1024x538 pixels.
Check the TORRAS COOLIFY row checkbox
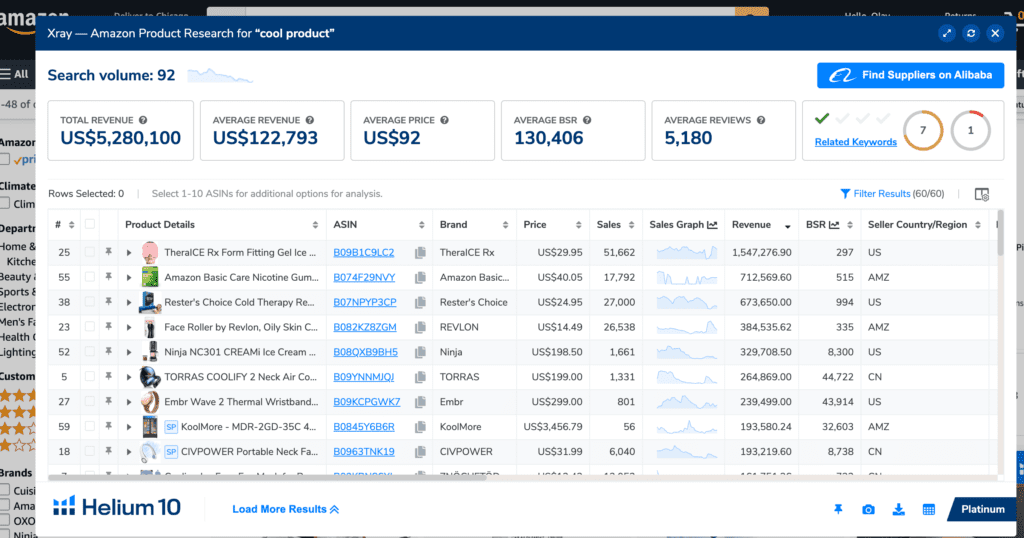(89, 376)
